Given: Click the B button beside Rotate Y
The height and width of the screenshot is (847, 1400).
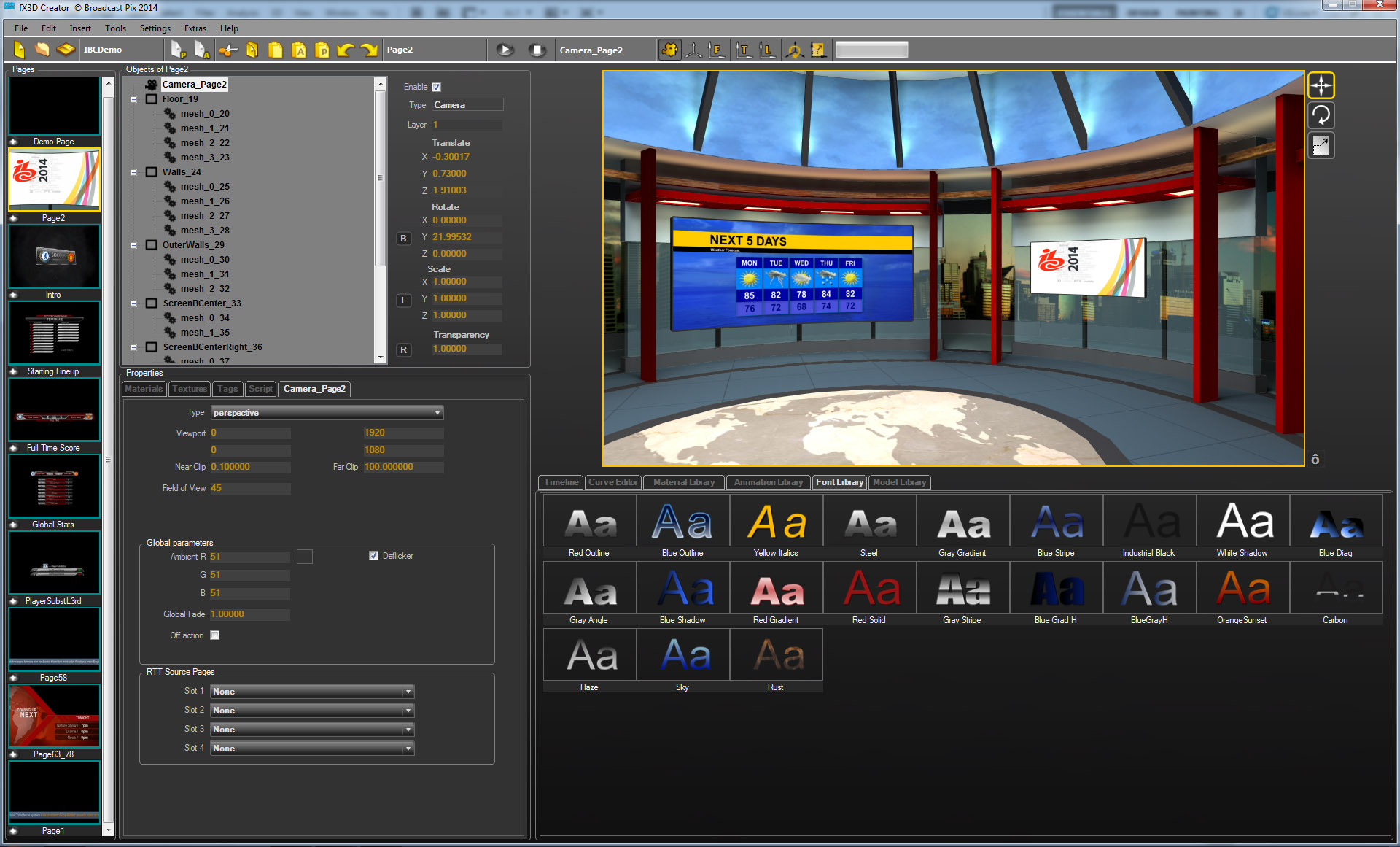Looking at the screenshot, I should pyautogui.click(x=403, y=239).
